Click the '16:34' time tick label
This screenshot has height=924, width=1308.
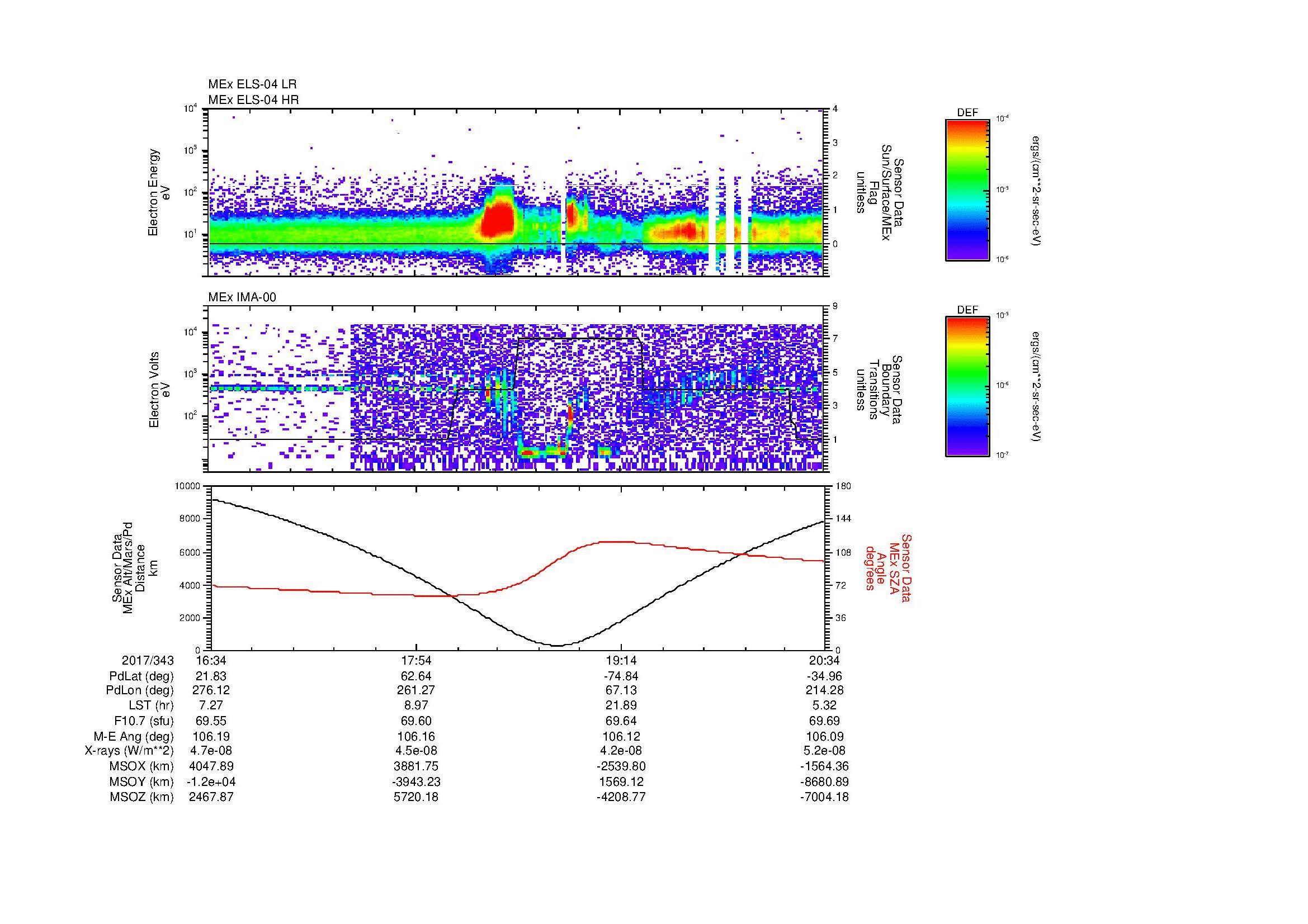coord(211,660)
